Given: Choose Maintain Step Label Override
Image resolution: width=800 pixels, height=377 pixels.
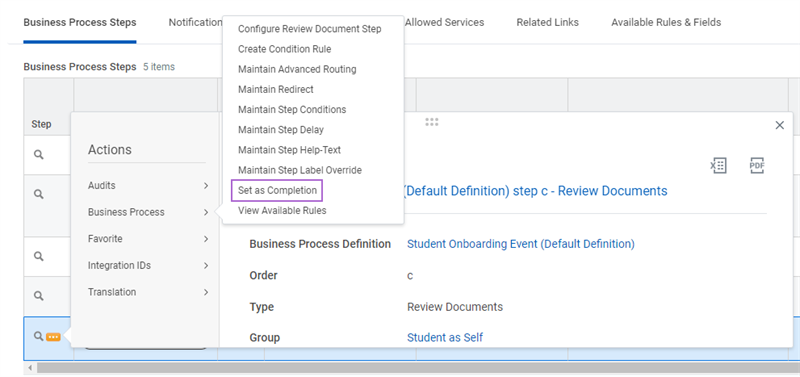Looking at the screenshot, I should click(x=299, y=170).
